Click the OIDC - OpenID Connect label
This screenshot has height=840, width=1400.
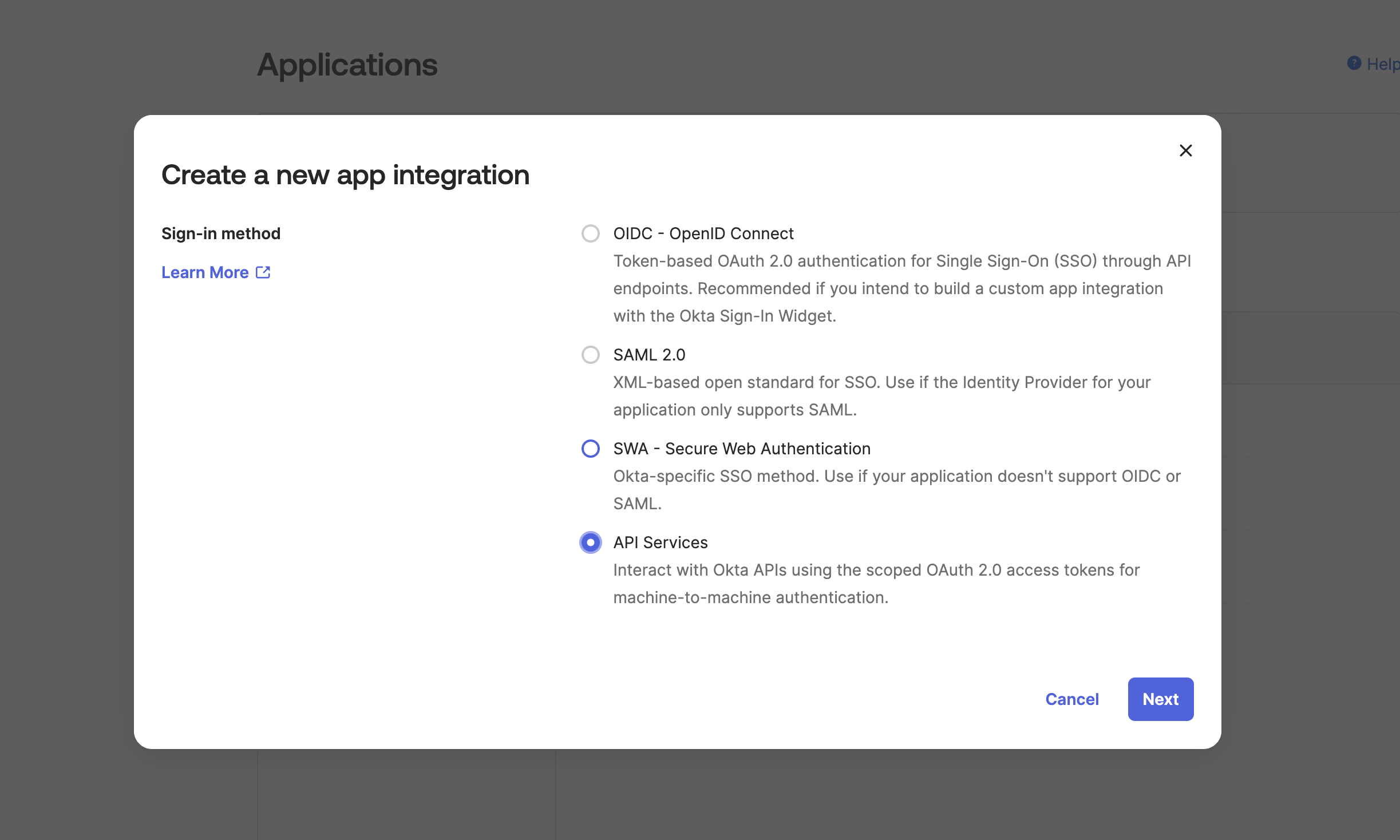coord(703,233)
